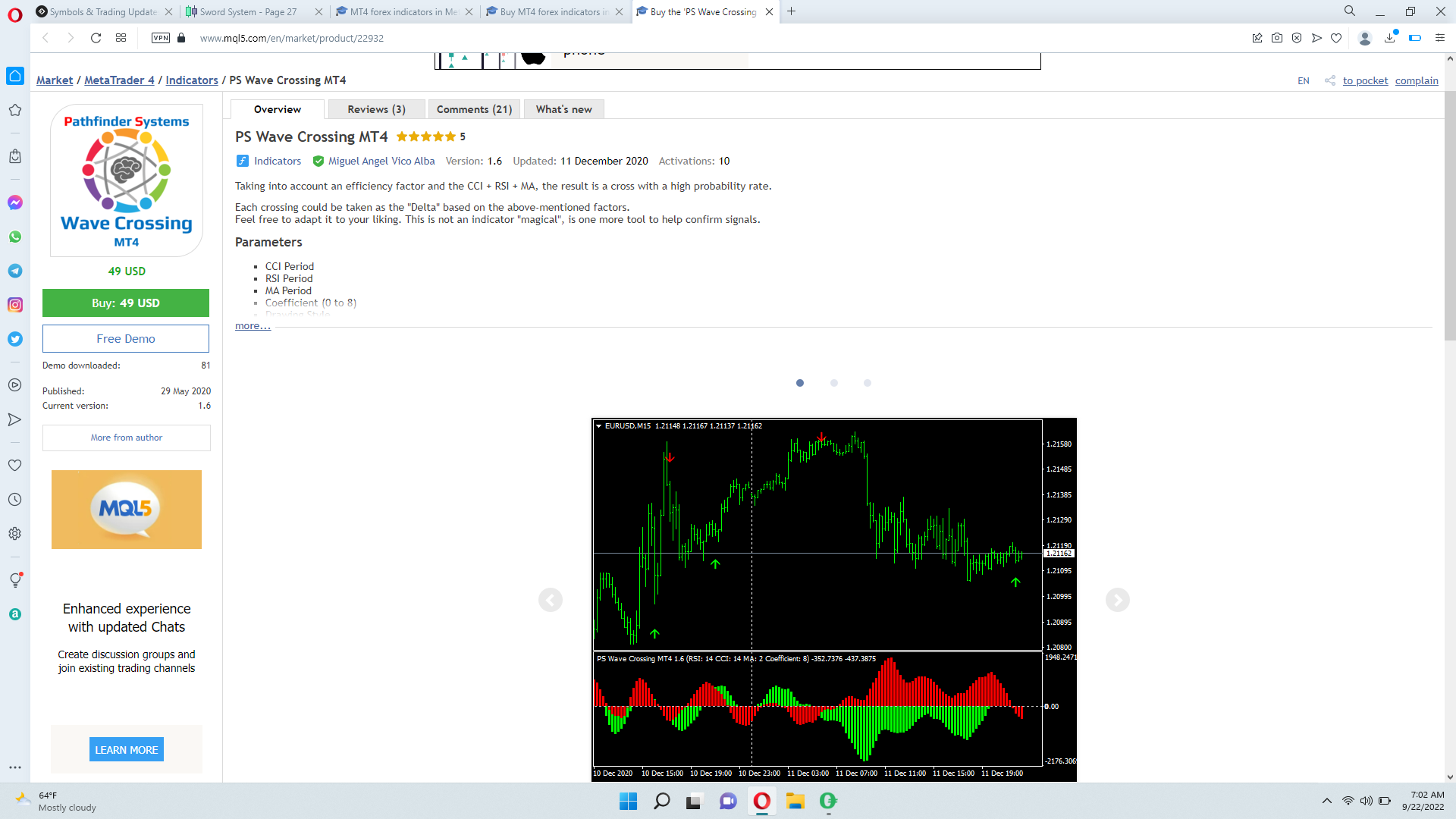Go to next screenshot arrow
Screen dimensions: 1456x819
(x=1117, y=600)
